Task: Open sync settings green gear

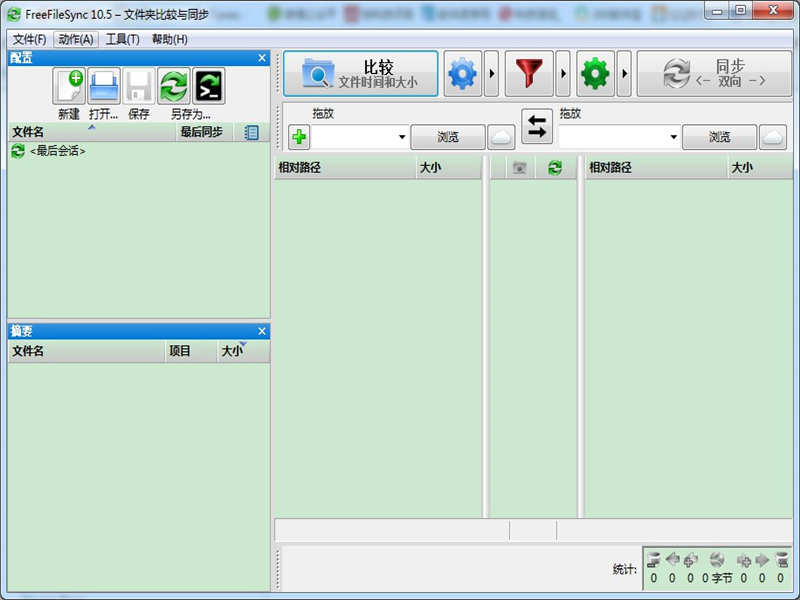Action: point(595,74)
